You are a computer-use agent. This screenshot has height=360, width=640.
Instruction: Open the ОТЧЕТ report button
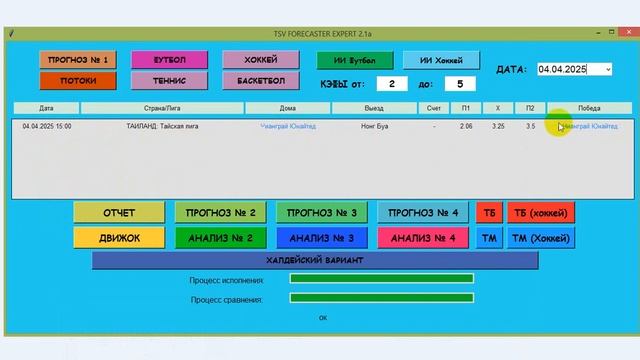pos(119,213)
